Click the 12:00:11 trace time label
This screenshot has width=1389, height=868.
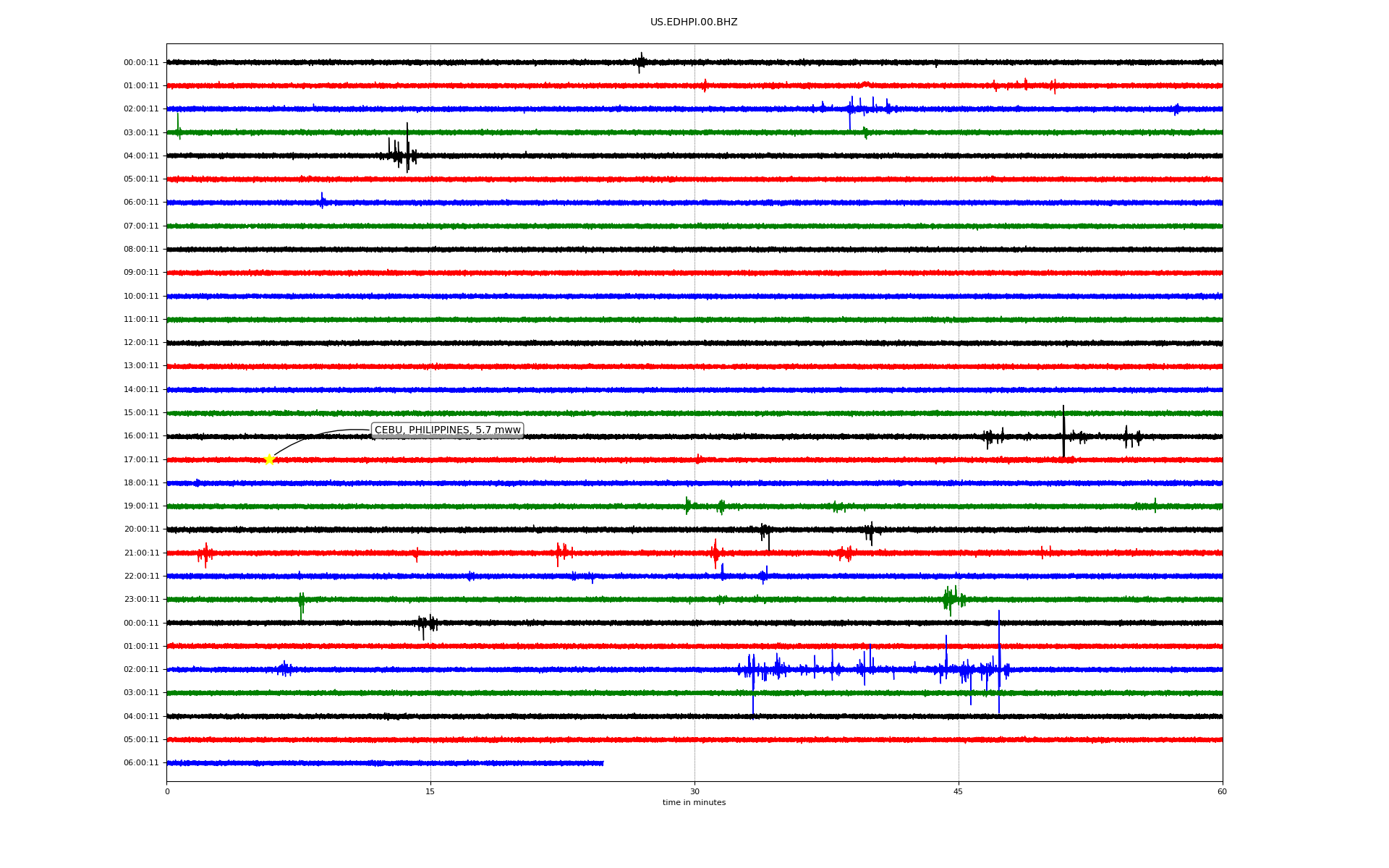pos(141,343)
